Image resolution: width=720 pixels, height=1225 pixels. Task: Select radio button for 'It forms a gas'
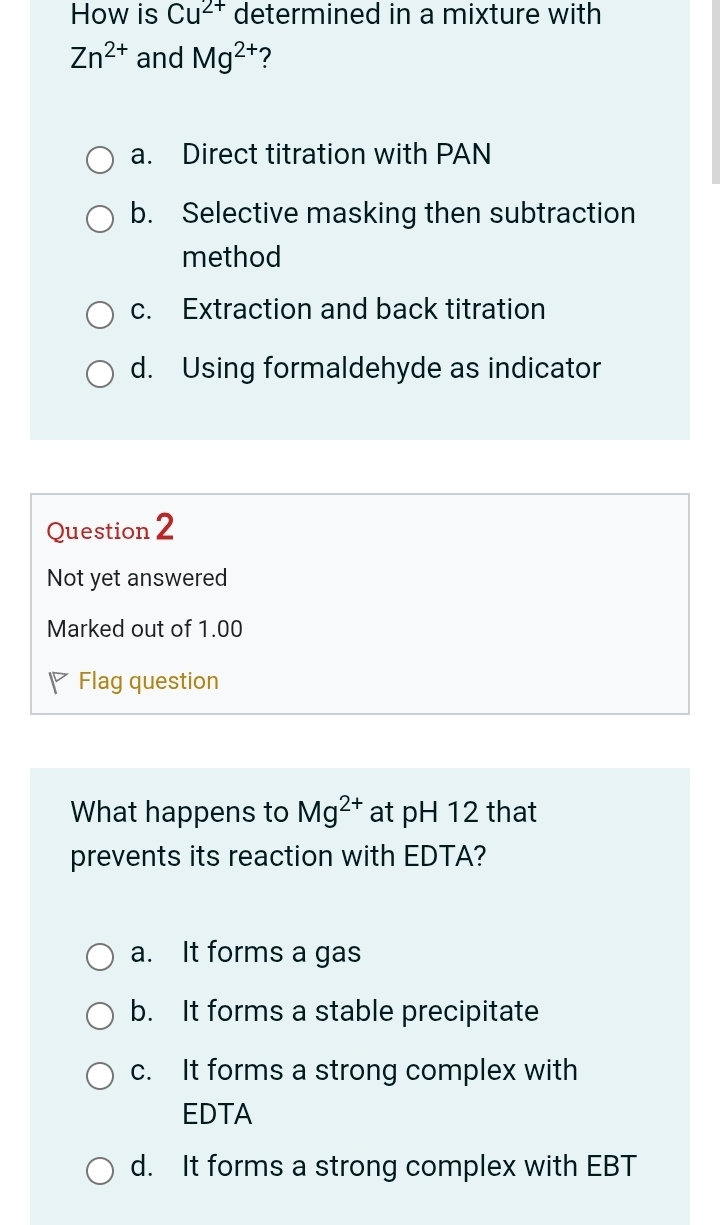[x=99, y=956]
